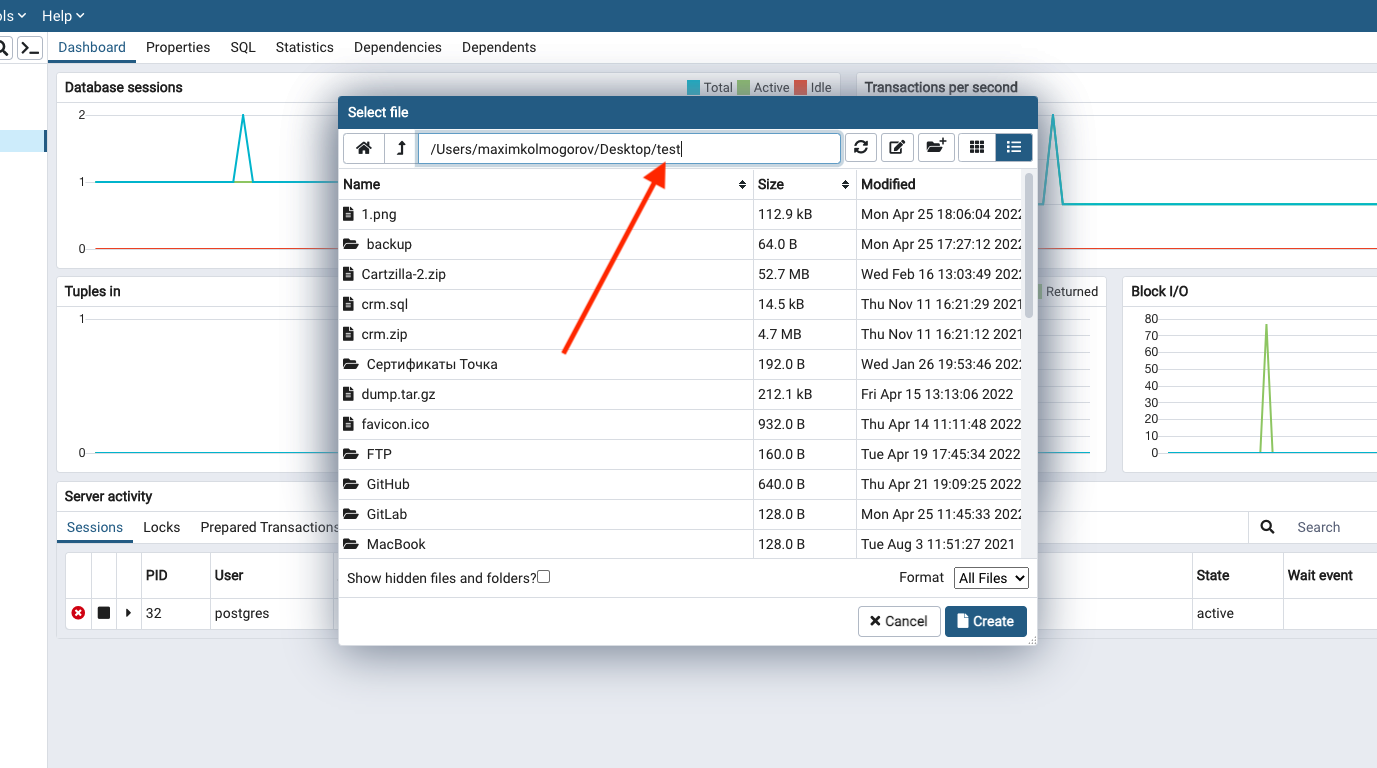Open the Help menu
Image resolution: width=1377 pixels, height=768 pixels.
click(x=63, y=16)
